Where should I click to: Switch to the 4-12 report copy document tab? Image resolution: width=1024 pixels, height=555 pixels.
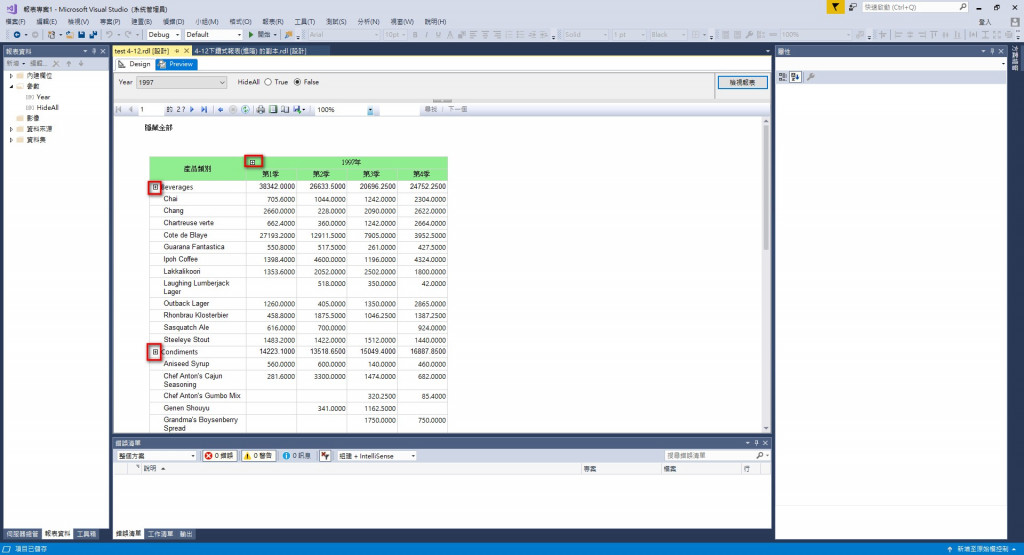click(x=250, y=51)
